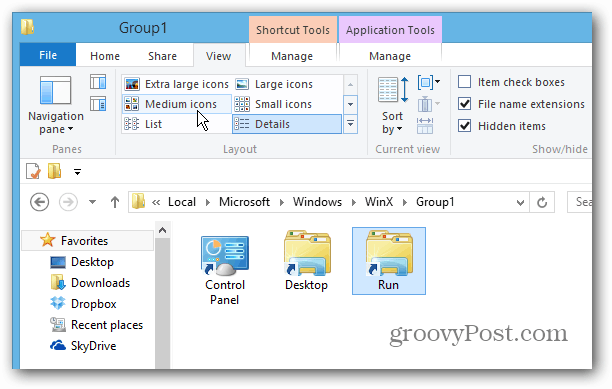
Task: Click in the Search box
Action: [580, 202]
